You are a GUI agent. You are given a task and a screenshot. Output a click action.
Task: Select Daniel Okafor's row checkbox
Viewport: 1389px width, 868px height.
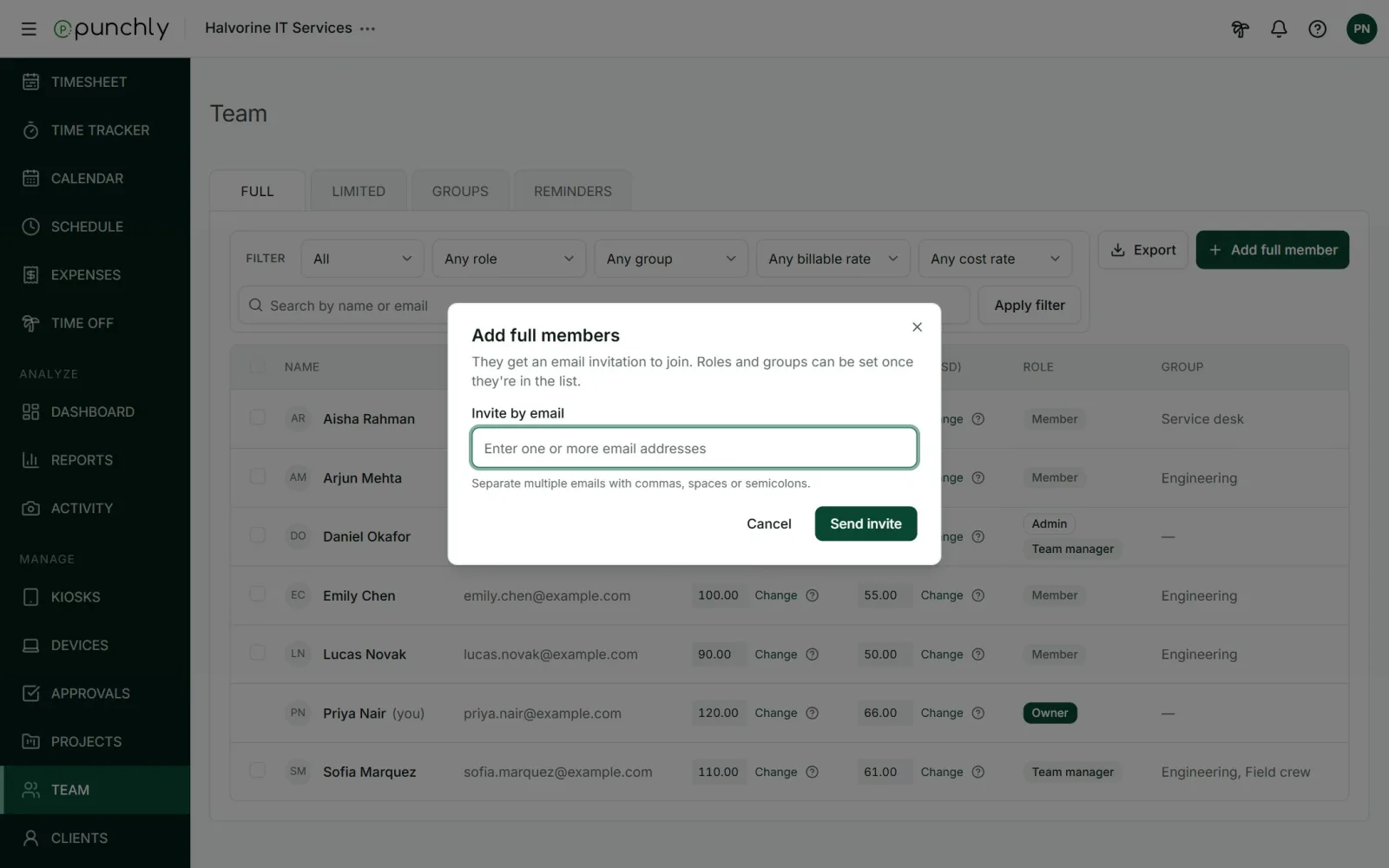click(x=258, y=535)
